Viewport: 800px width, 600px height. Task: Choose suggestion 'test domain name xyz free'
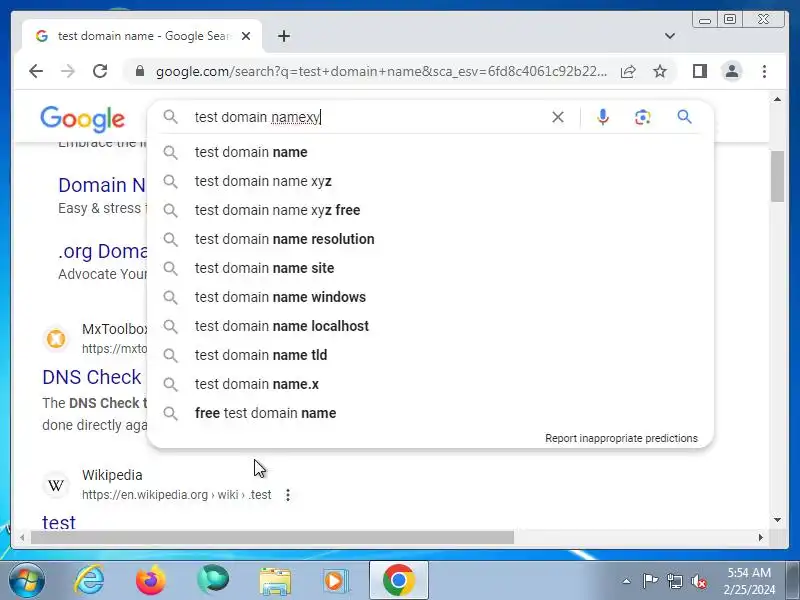pyautogui.click(x=430, y=210)
